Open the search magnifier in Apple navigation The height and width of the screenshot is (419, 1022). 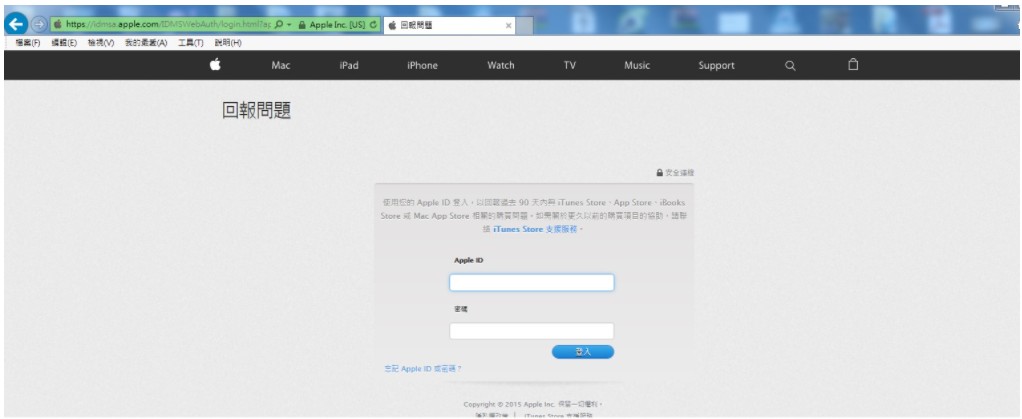coord(789,66)
